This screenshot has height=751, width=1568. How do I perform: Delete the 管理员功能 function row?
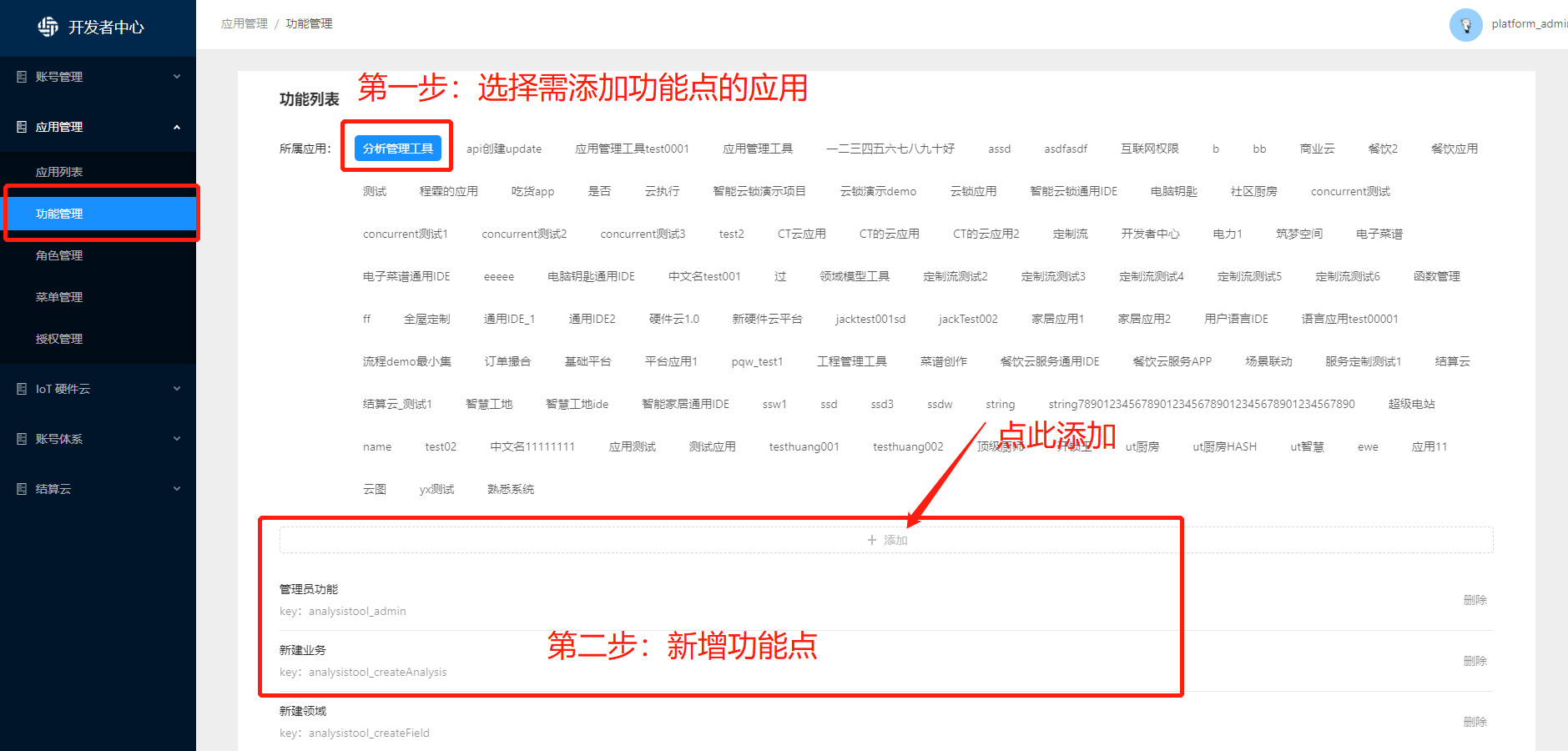coord(1475,600)
